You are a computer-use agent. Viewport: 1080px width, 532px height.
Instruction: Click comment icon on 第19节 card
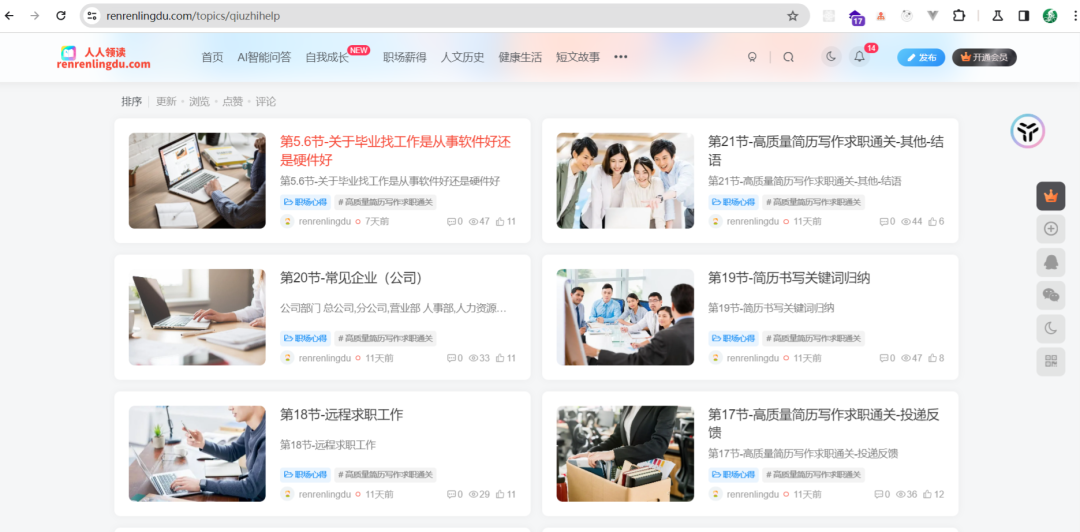point(884,358)
